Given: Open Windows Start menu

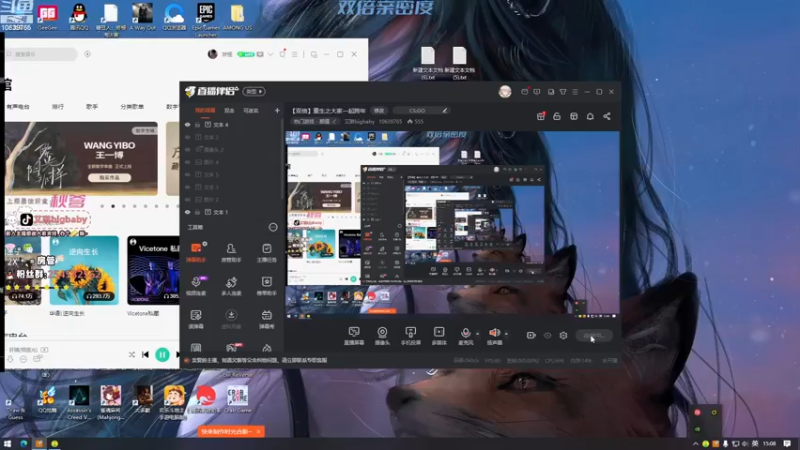Looking at the screenshot, I should pyautogui.click(x=8, y=443).
